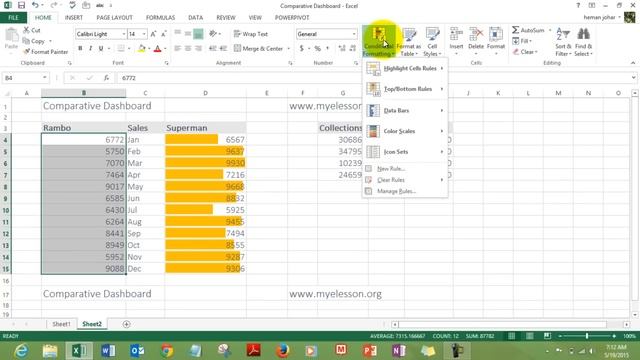Choose Manage Rules menu entry

405,191
